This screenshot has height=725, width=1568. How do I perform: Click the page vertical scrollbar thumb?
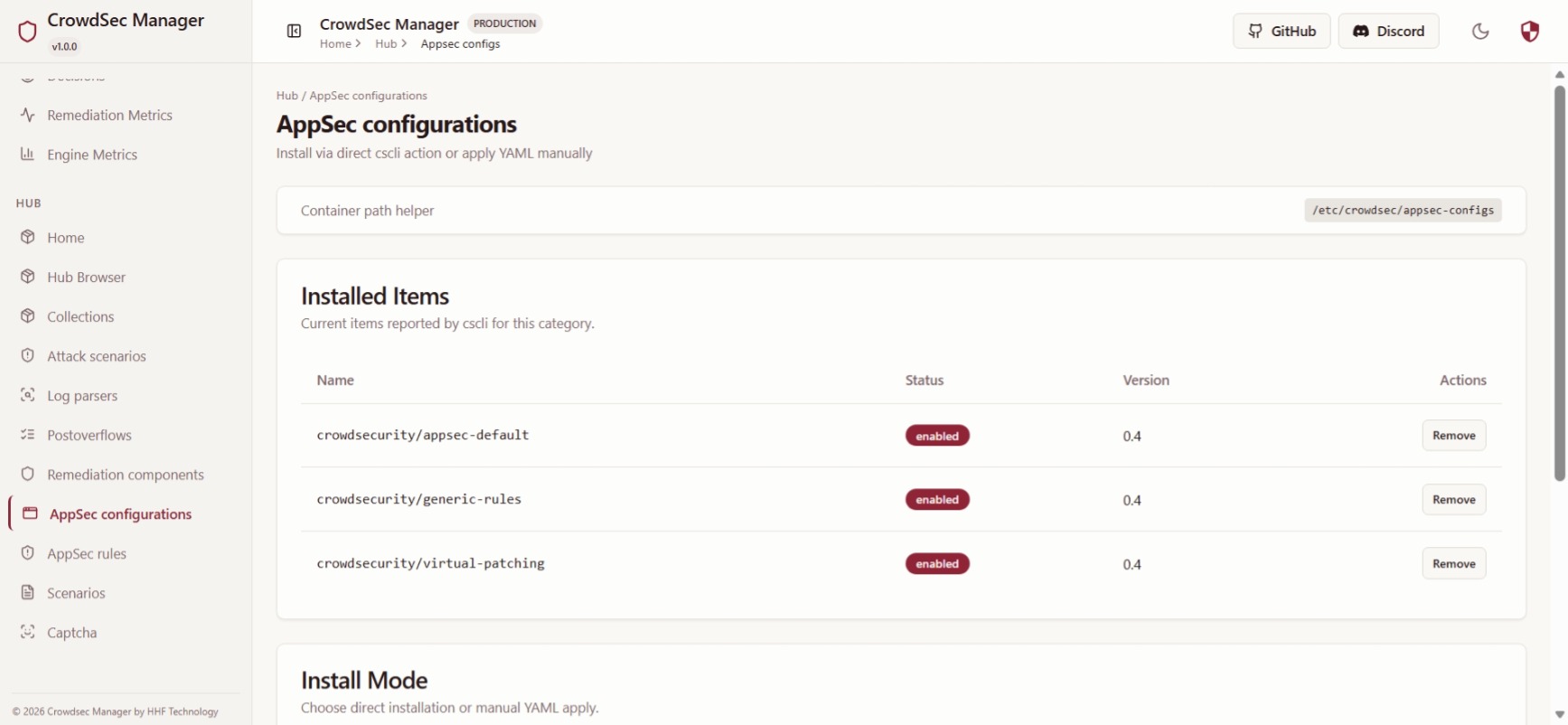click(x=1560, y=283)
